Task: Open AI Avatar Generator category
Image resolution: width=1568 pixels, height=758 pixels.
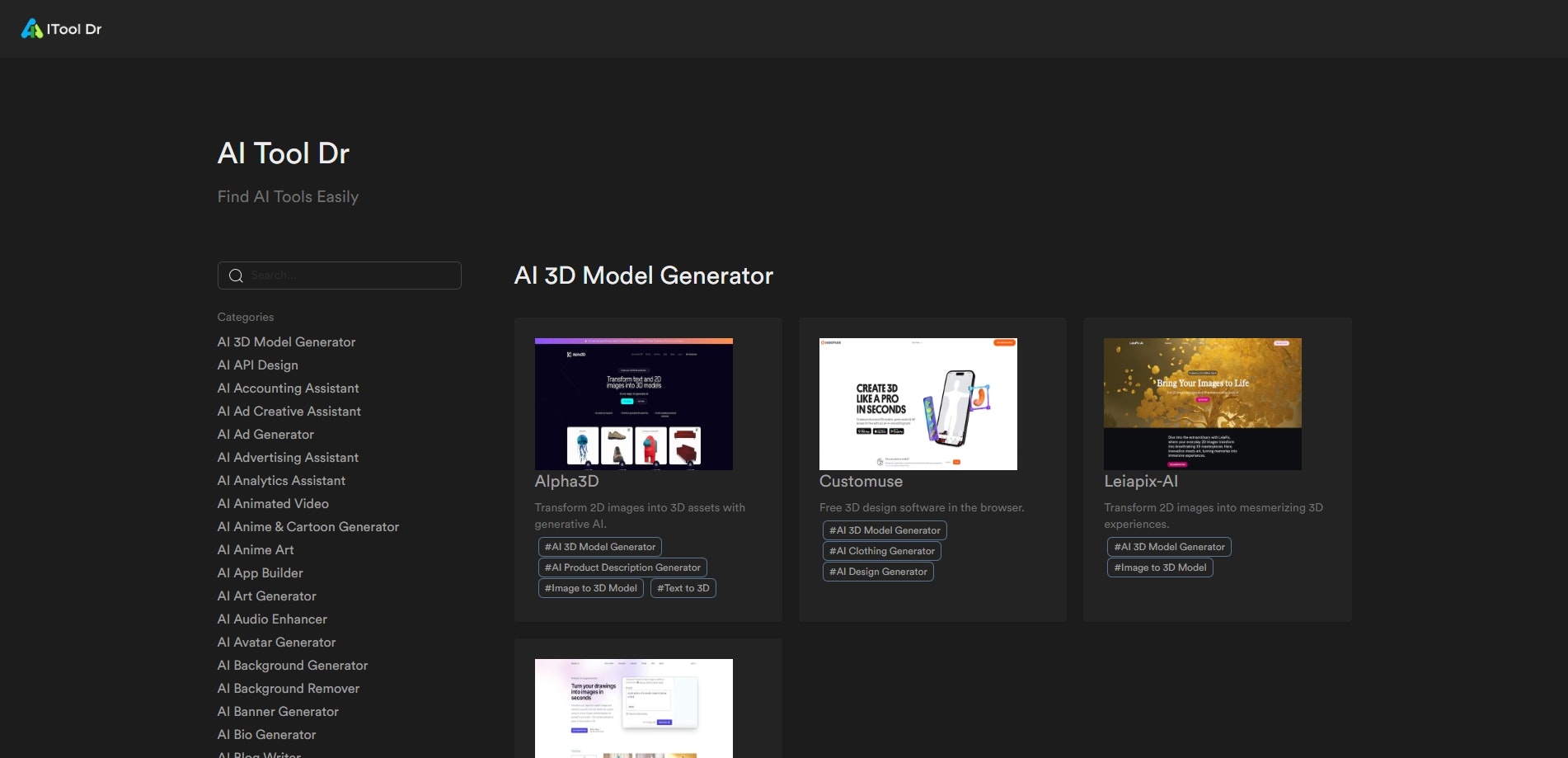Action: [276, 642]
